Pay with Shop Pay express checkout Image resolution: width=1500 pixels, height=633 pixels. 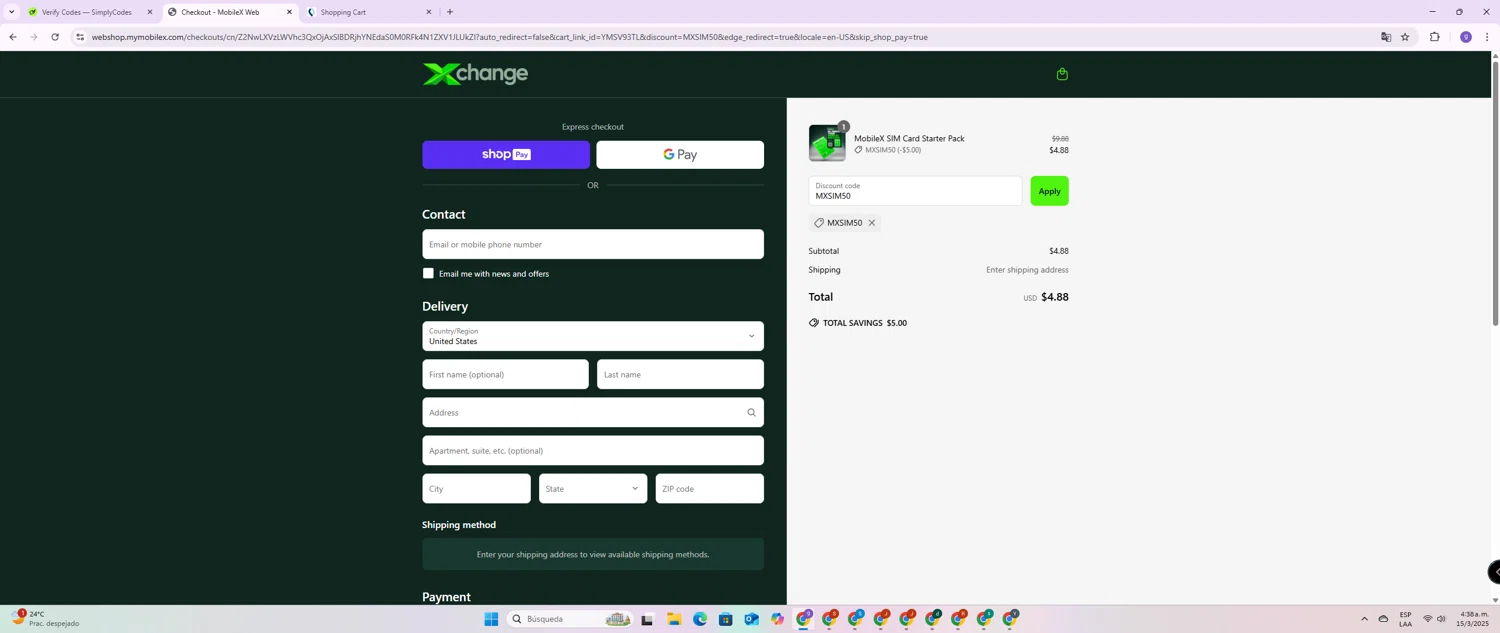coord(506,155)
